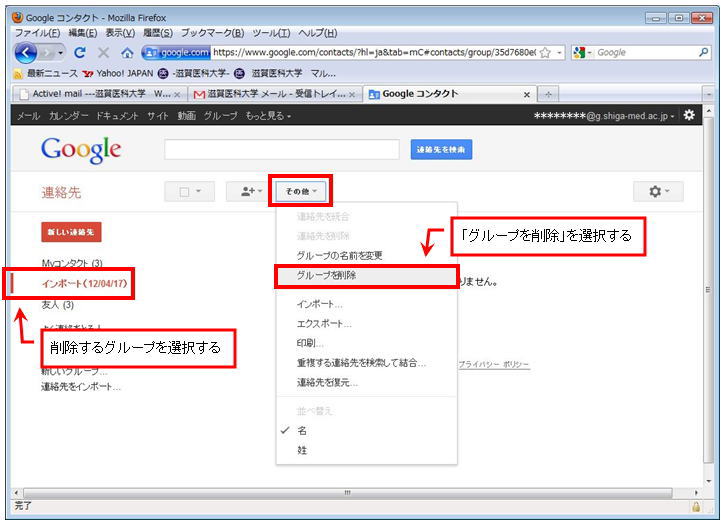Click into the contacts search field

(x=282, y=149)
